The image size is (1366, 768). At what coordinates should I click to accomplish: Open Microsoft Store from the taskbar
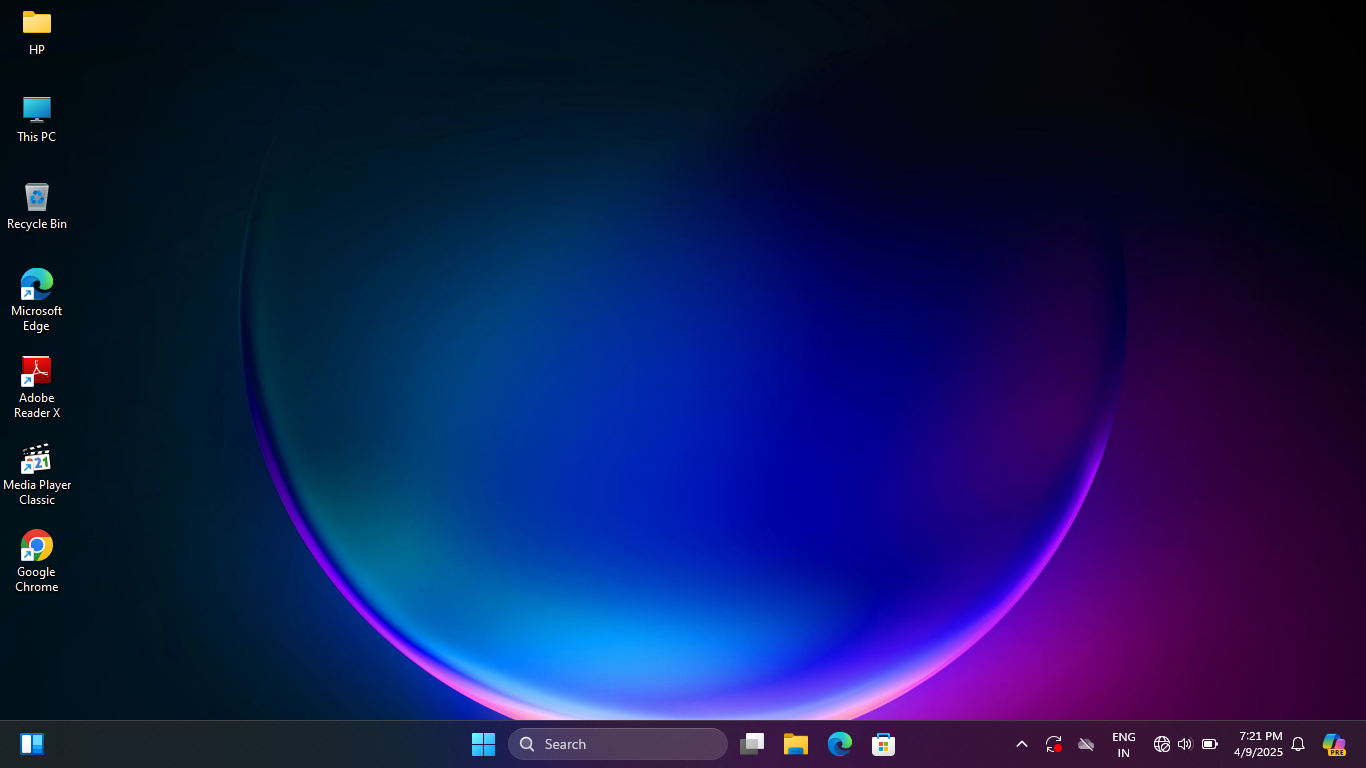[x=883, y=744]
